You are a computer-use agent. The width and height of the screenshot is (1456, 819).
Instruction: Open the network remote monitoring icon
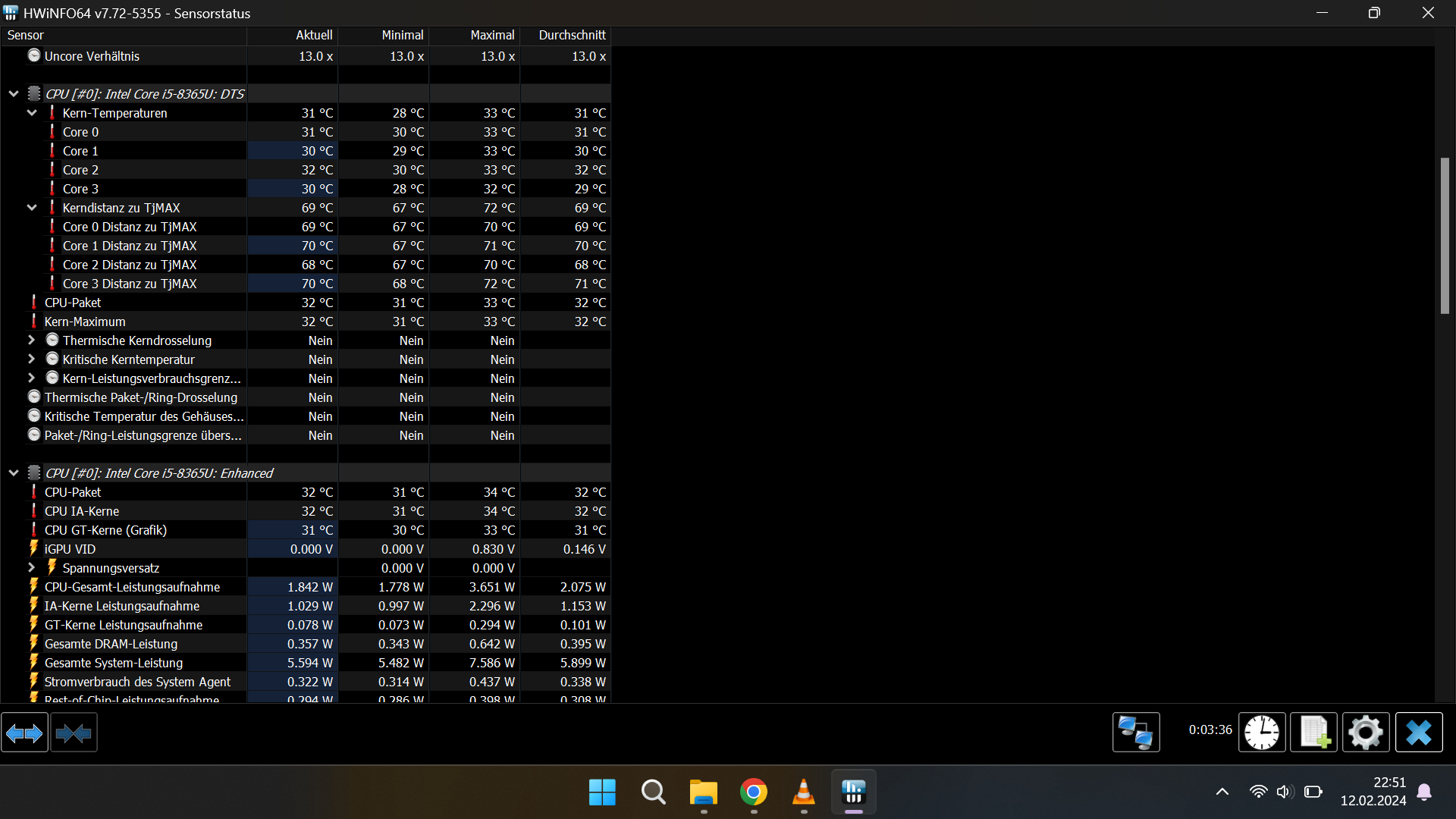pos(1135,733)
